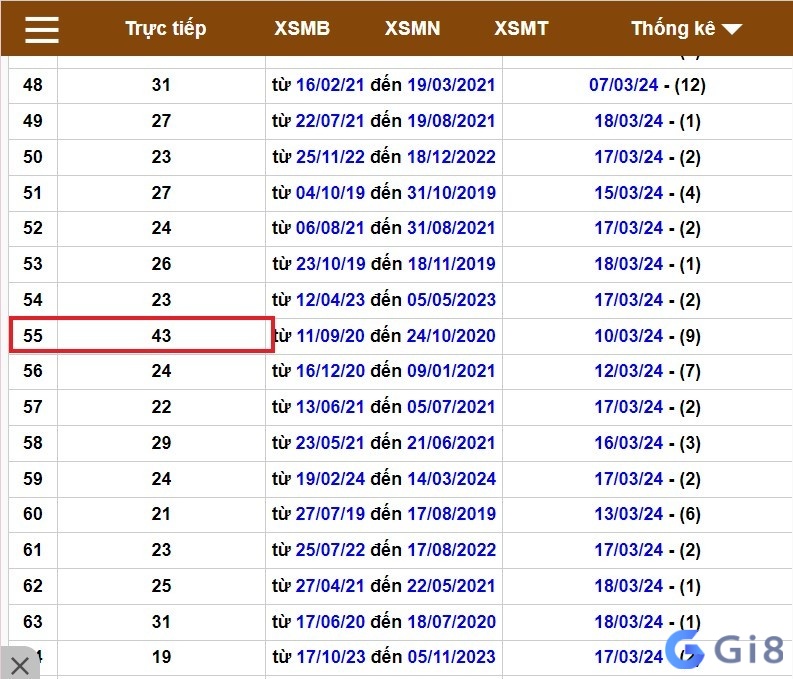Open the Trực tiếp menu item
This screenshot has height=679, width=793.
point(166,29)
